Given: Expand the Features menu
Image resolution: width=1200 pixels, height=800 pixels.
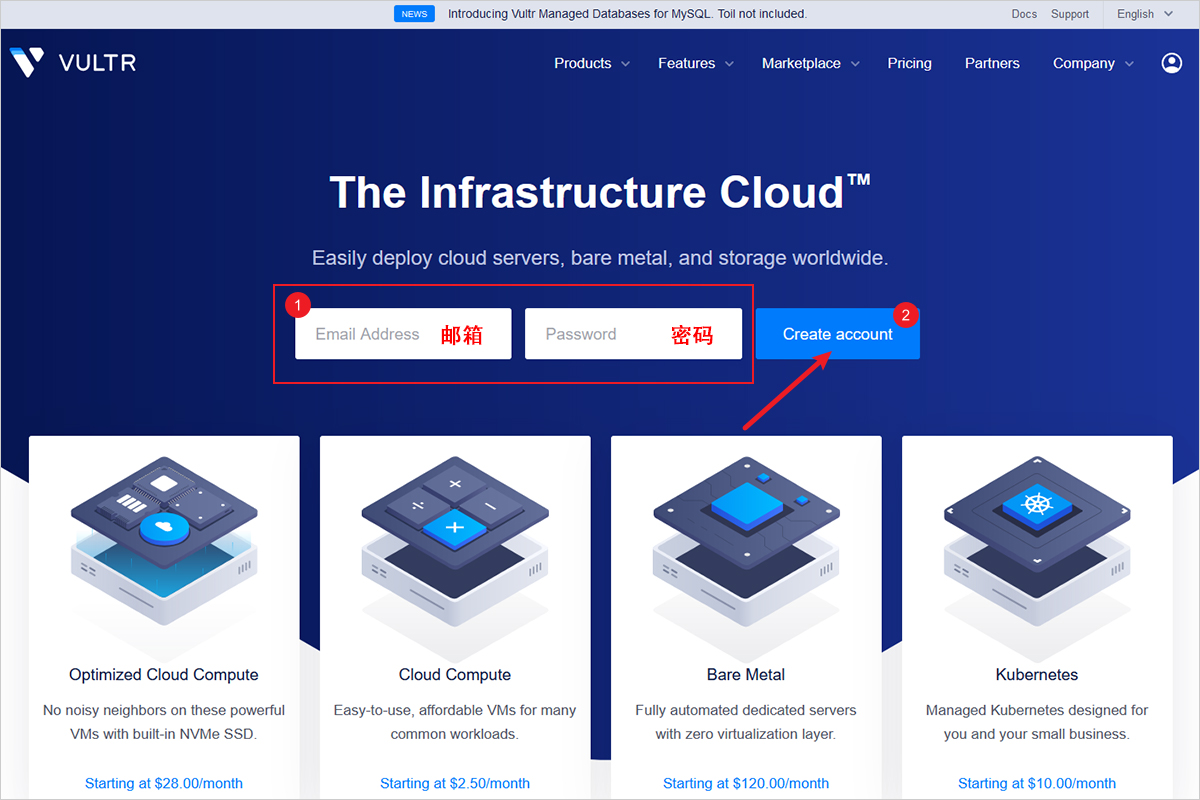Looking at the screenshot, I should coord(696,63).
